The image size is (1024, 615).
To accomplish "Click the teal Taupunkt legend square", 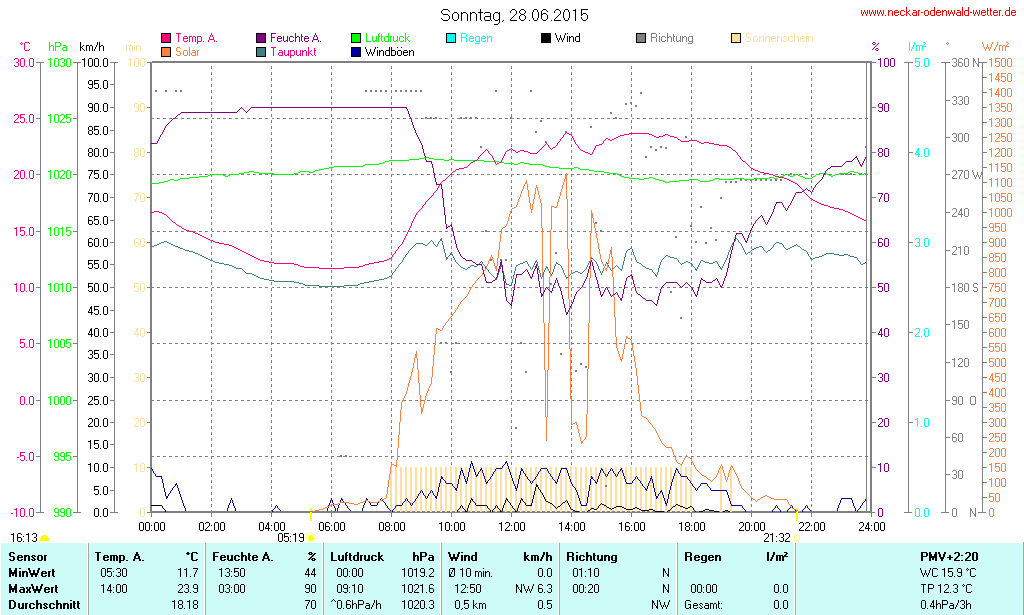I will click(x=262, y=51).
